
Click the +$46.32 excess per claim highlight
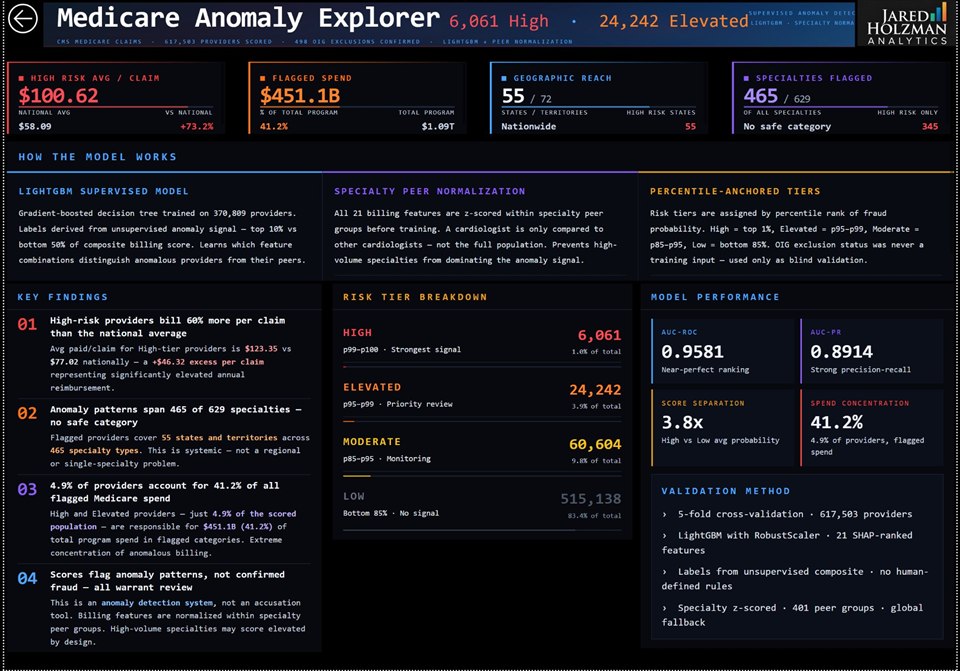(208, 362)
